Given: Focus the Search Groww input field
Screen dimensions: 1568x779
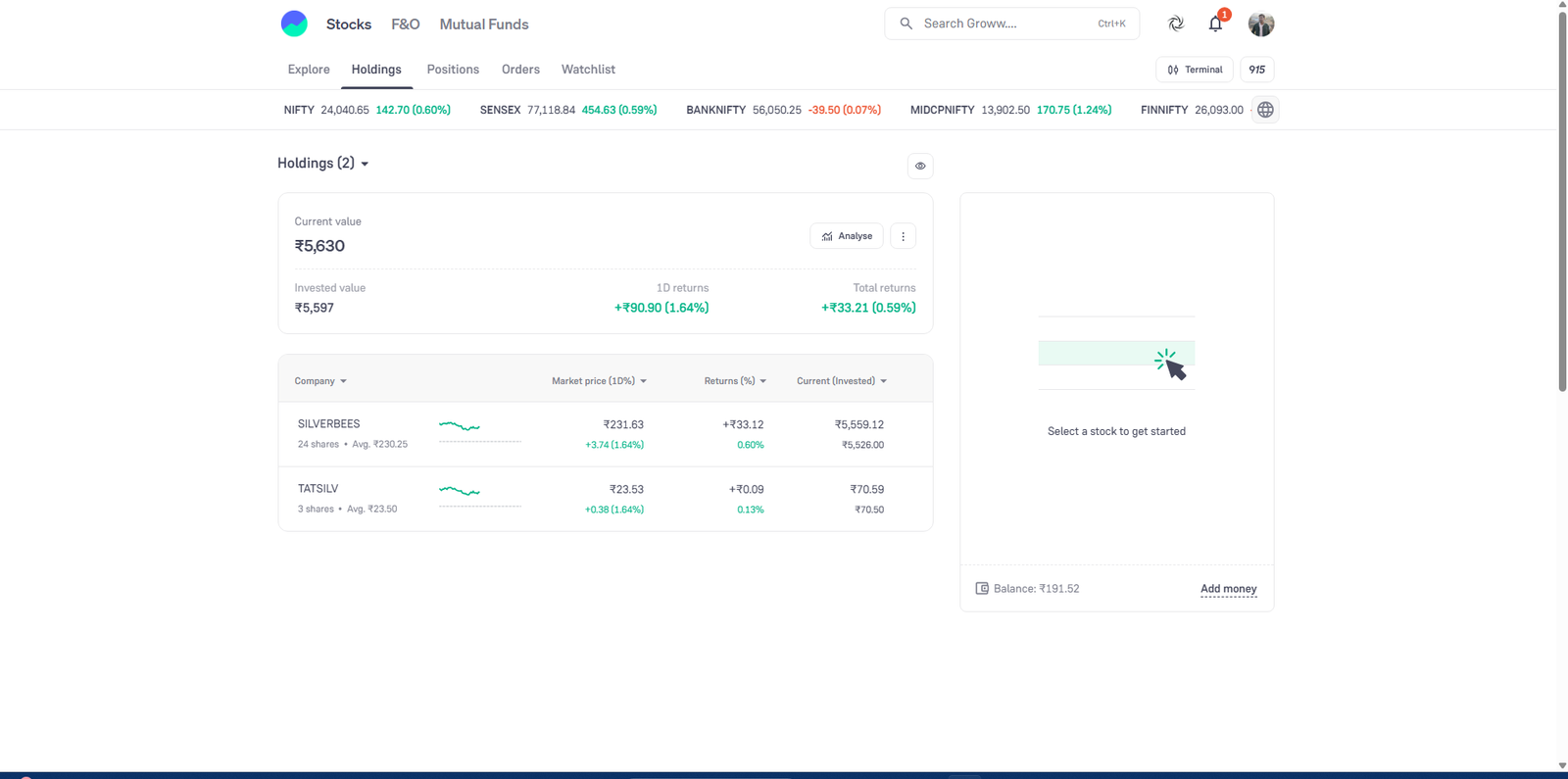Looking at the screenshot, I should click(x=1012, y=24).
